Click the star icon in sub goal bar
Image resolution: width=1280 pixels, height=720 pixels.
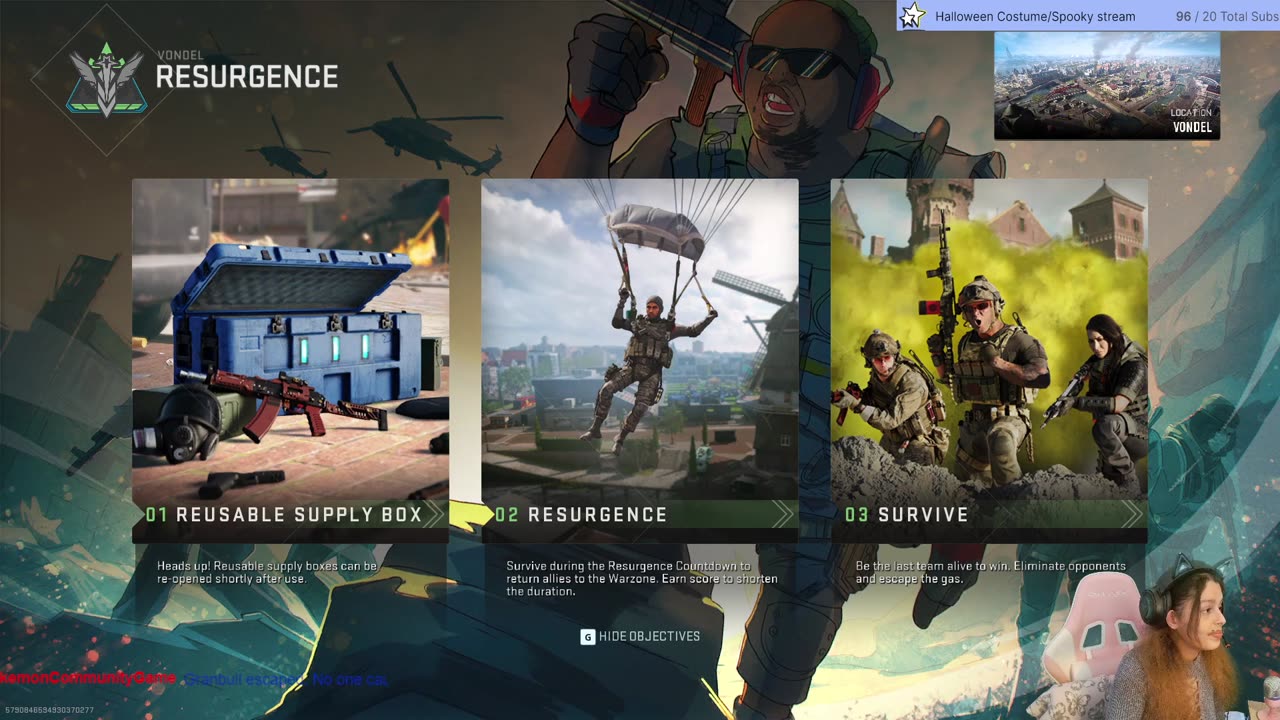(x=912, y=16)
